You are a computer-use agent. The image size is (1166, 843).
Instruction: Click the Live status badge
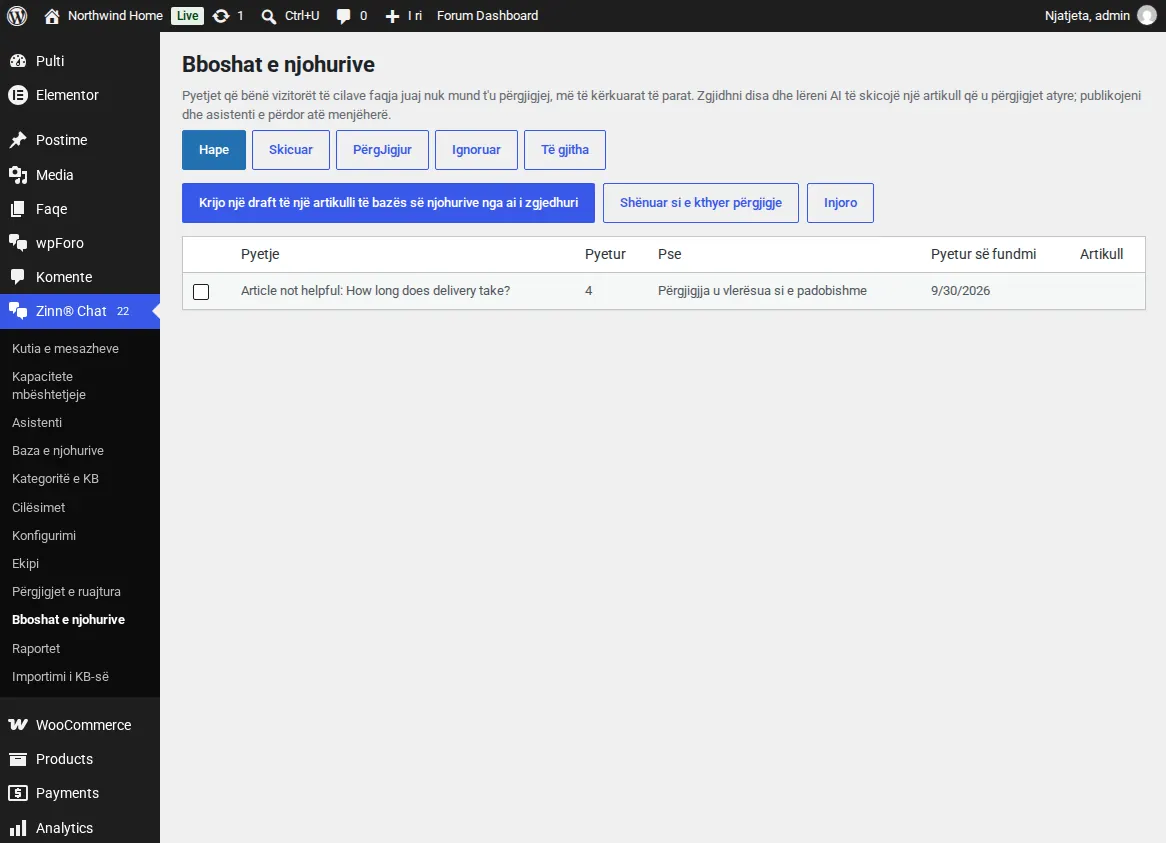click(187, 16)
